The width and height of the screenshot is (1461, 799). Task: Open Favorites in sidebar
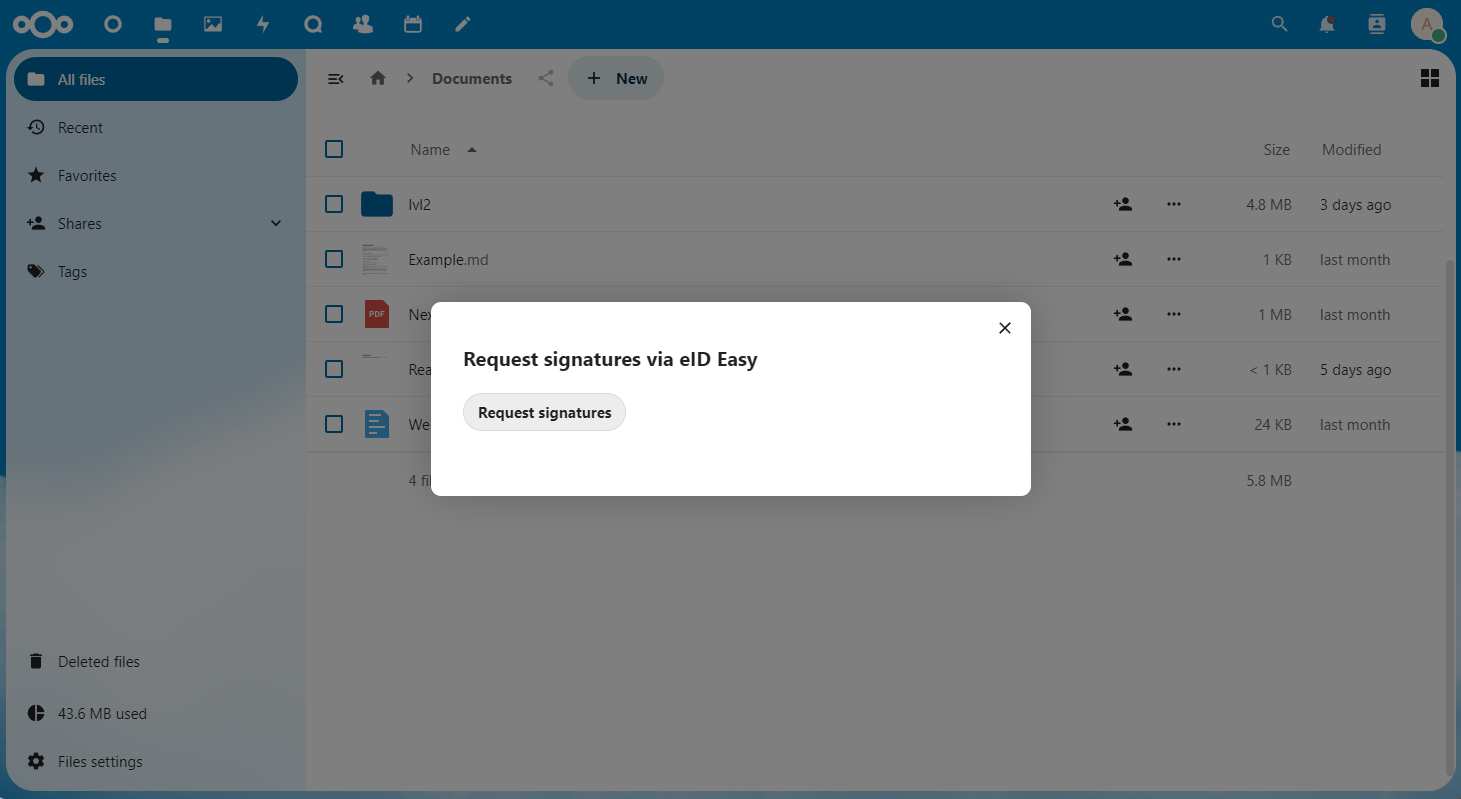point(156,175)
